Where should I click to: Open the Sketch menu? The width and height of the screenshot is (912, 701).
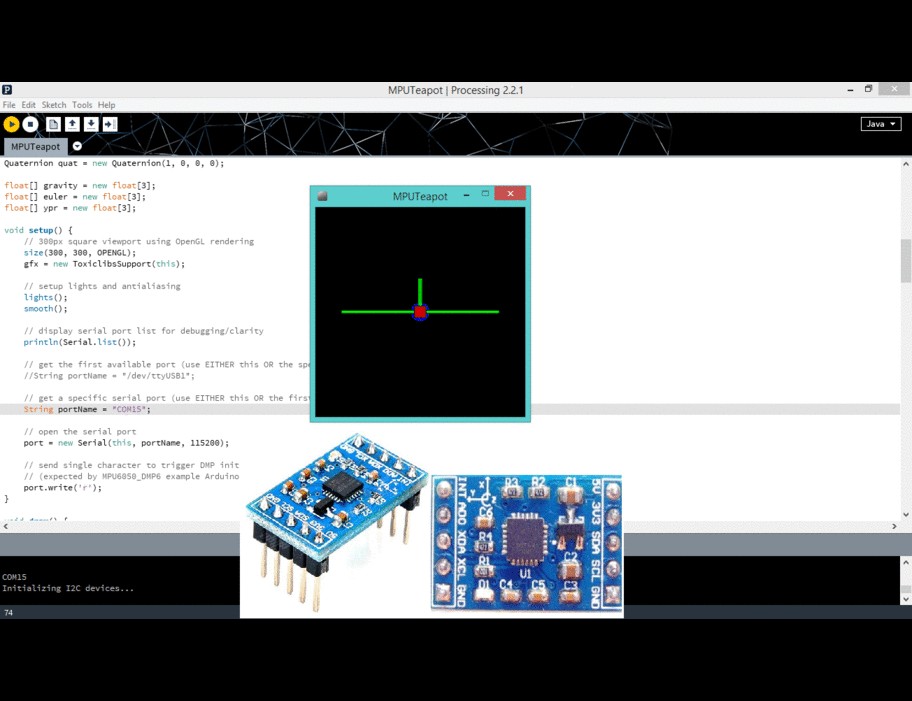54,104
